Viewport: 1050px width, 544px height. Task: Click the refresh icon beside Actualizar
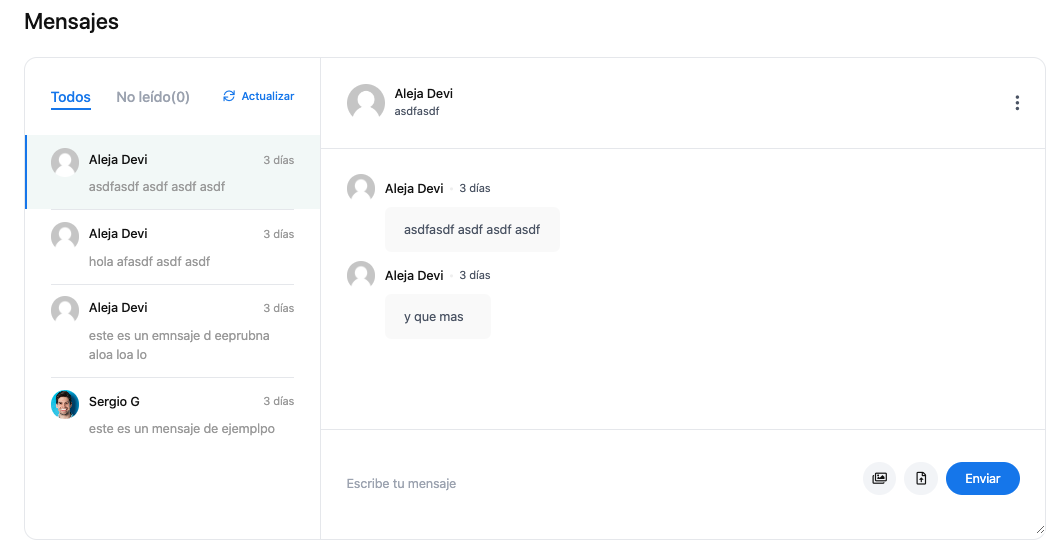pyautogui.click(x=229, y=96)
